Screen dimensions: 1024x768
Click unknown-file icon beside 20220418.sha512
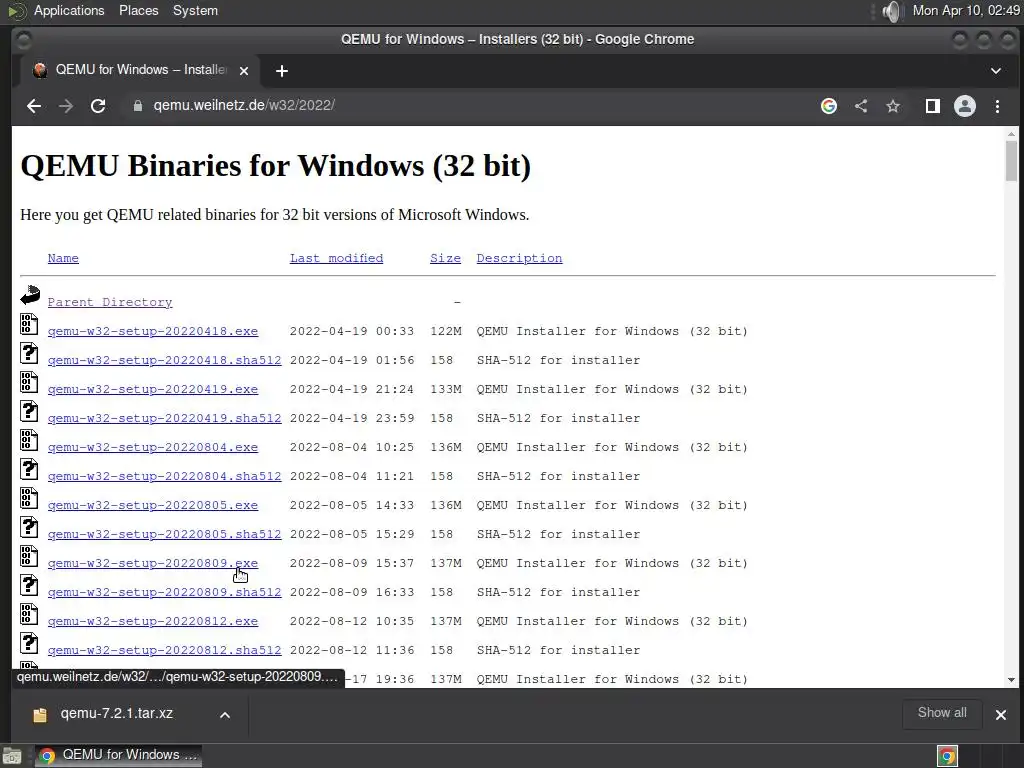pyautogui.click(x=29, y=353)
